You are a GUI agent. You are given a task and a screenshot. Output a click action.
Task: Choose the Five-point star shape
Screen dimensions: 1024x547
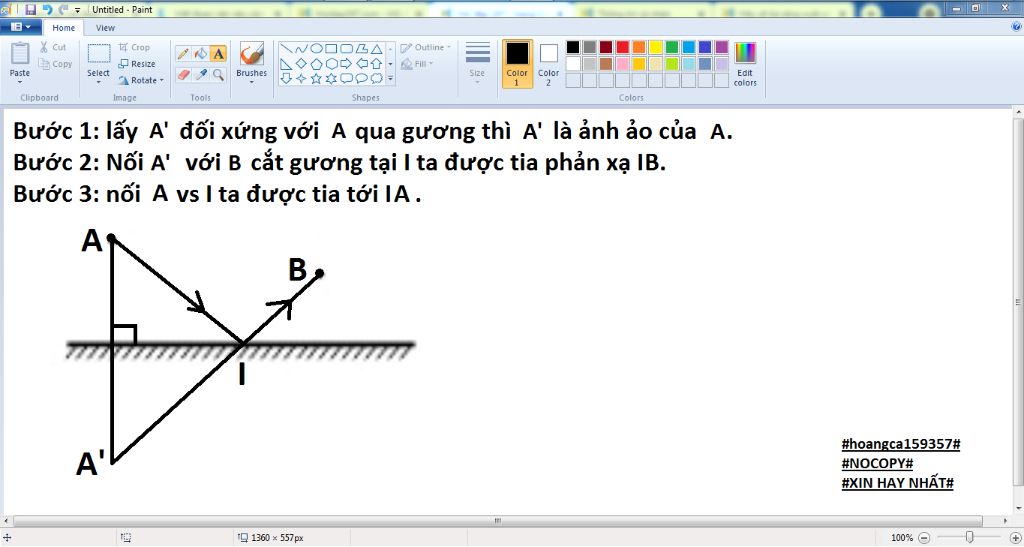[316, 78]
